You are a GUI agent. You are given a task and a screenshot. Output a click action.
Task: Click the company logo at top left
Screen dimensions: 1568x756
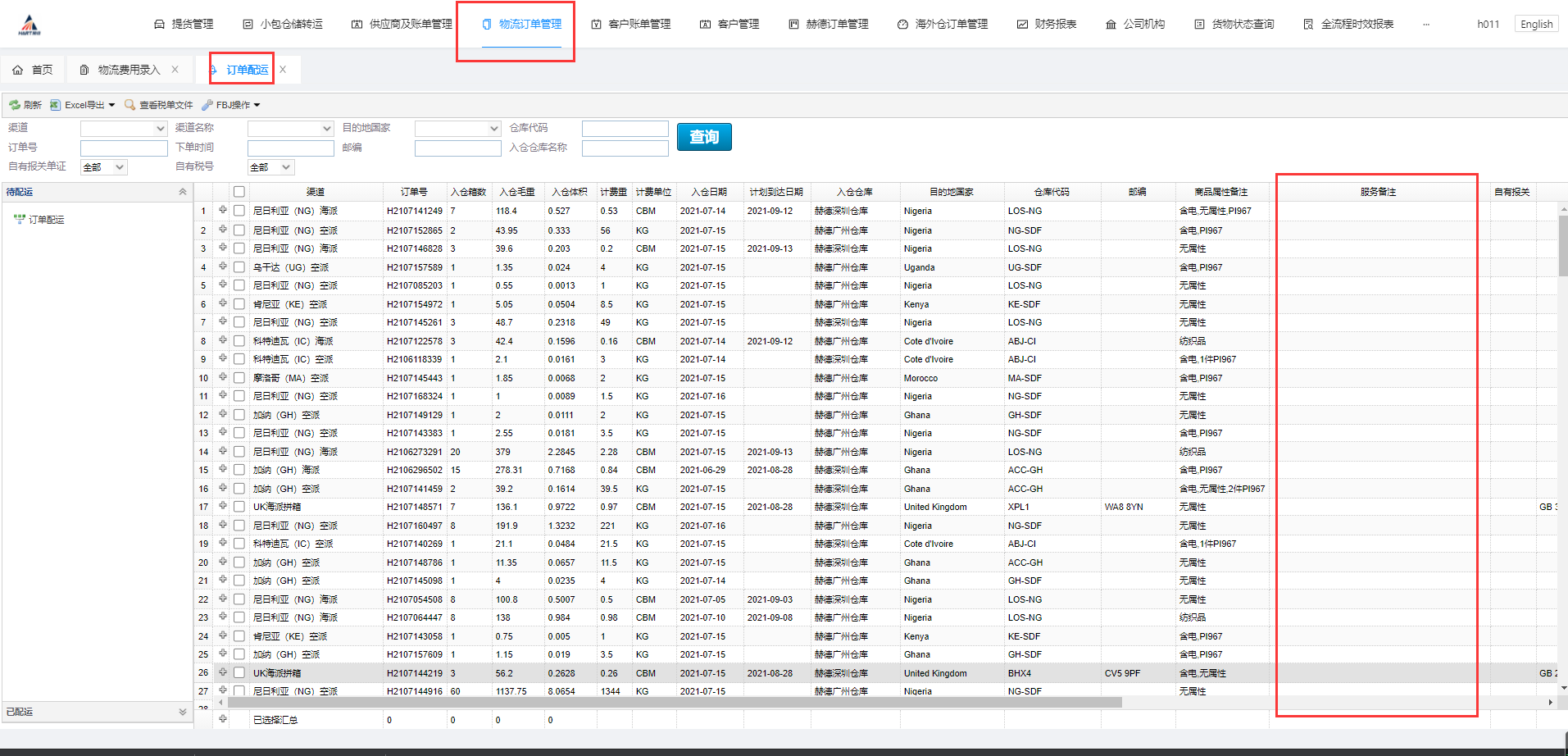[30, 25]
